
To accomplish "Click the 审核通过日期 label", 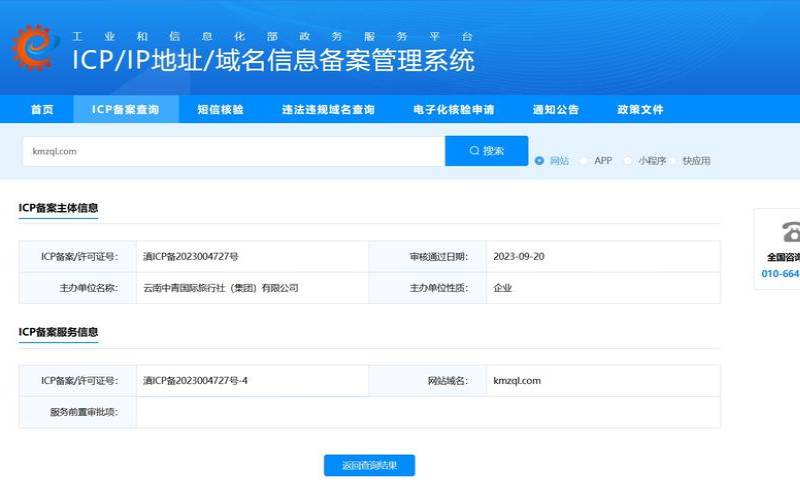I will (439, 256).
